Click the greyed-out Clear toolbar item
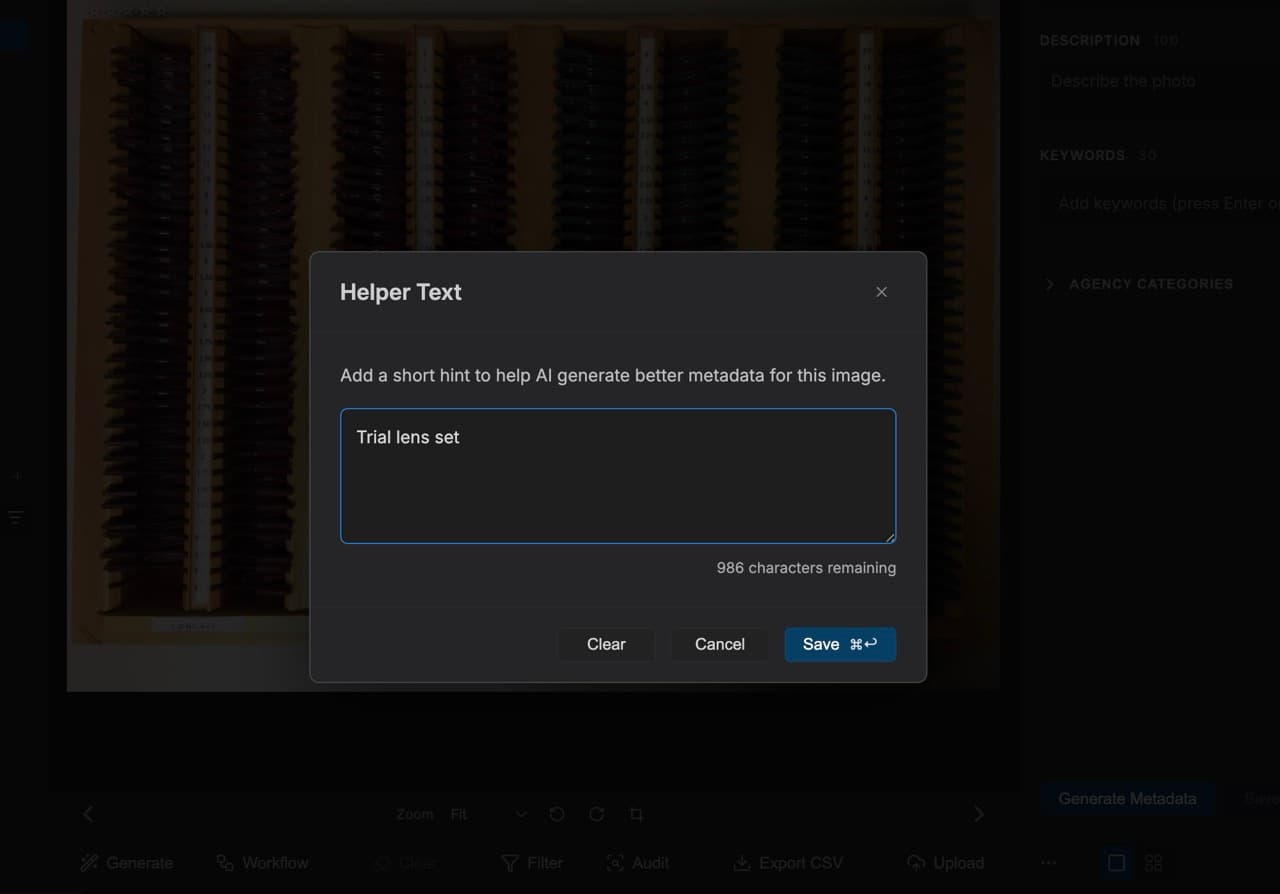 pos(407,863)
